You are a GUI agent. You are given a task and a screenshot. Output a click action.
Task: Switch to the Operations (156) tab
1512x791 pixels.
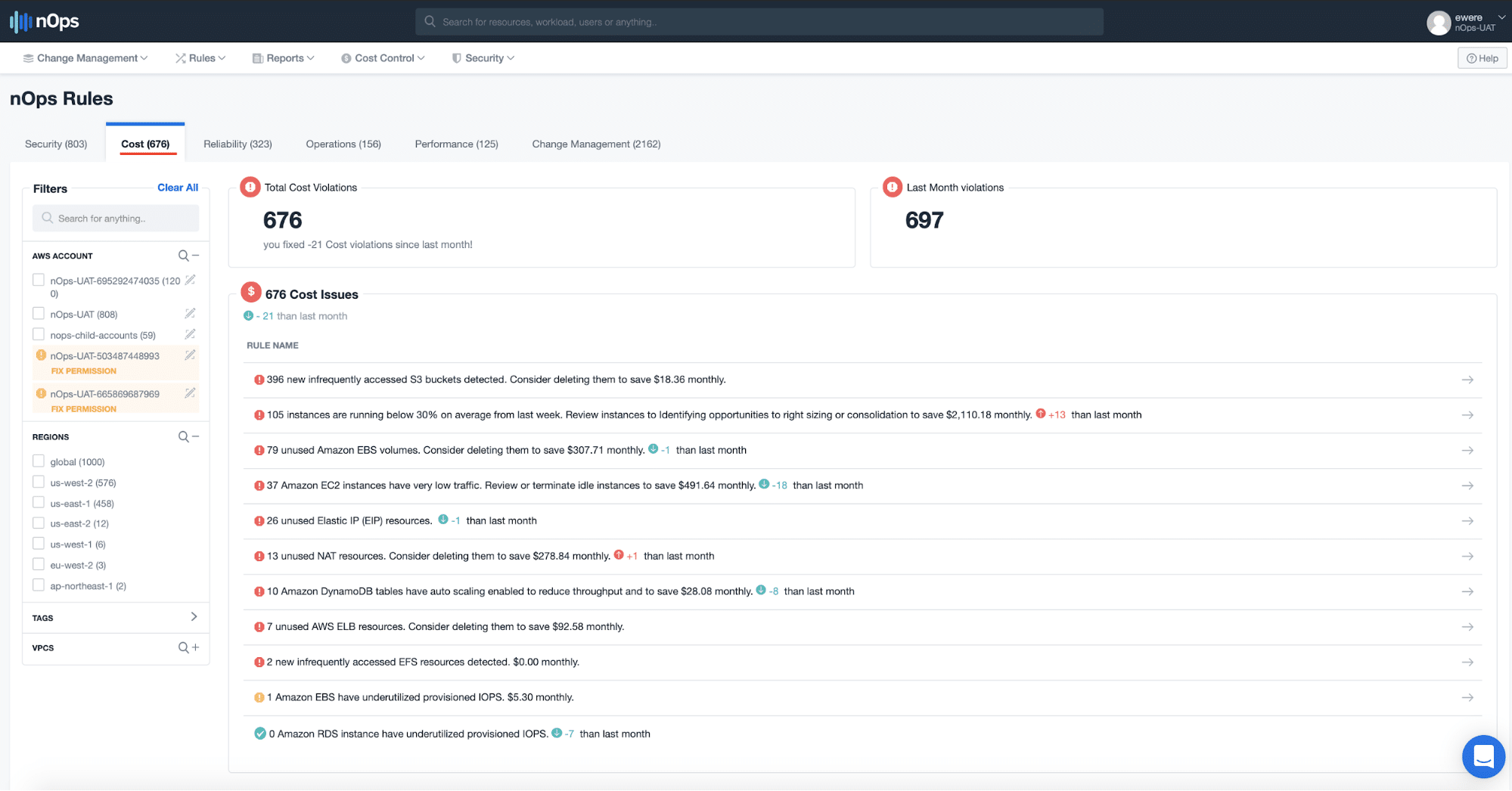[343, 144]
